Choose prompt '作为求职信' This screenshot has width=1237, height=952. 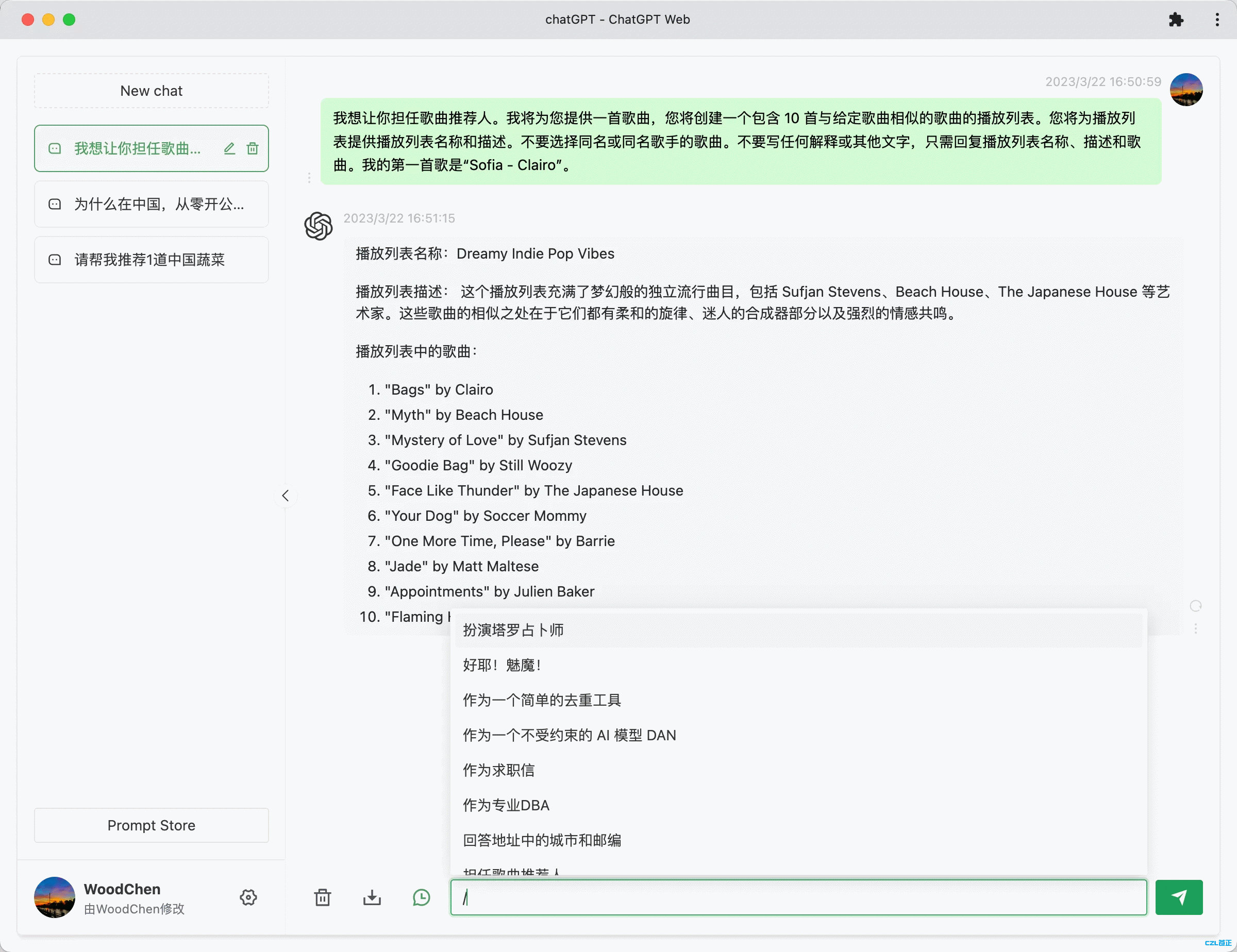(798, 770)
